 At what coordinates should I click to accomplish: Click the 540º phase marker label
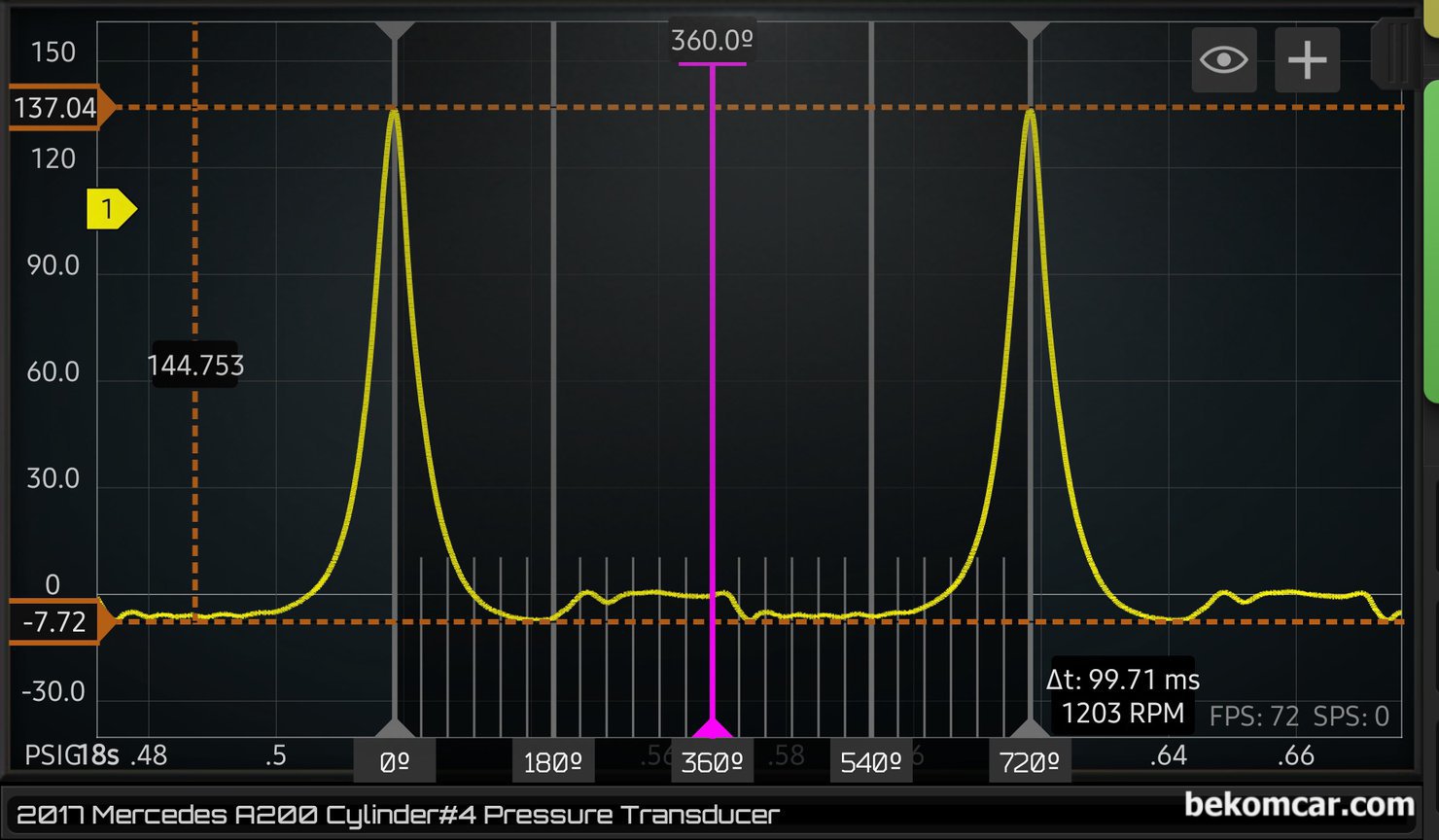[x=870, y=762]
